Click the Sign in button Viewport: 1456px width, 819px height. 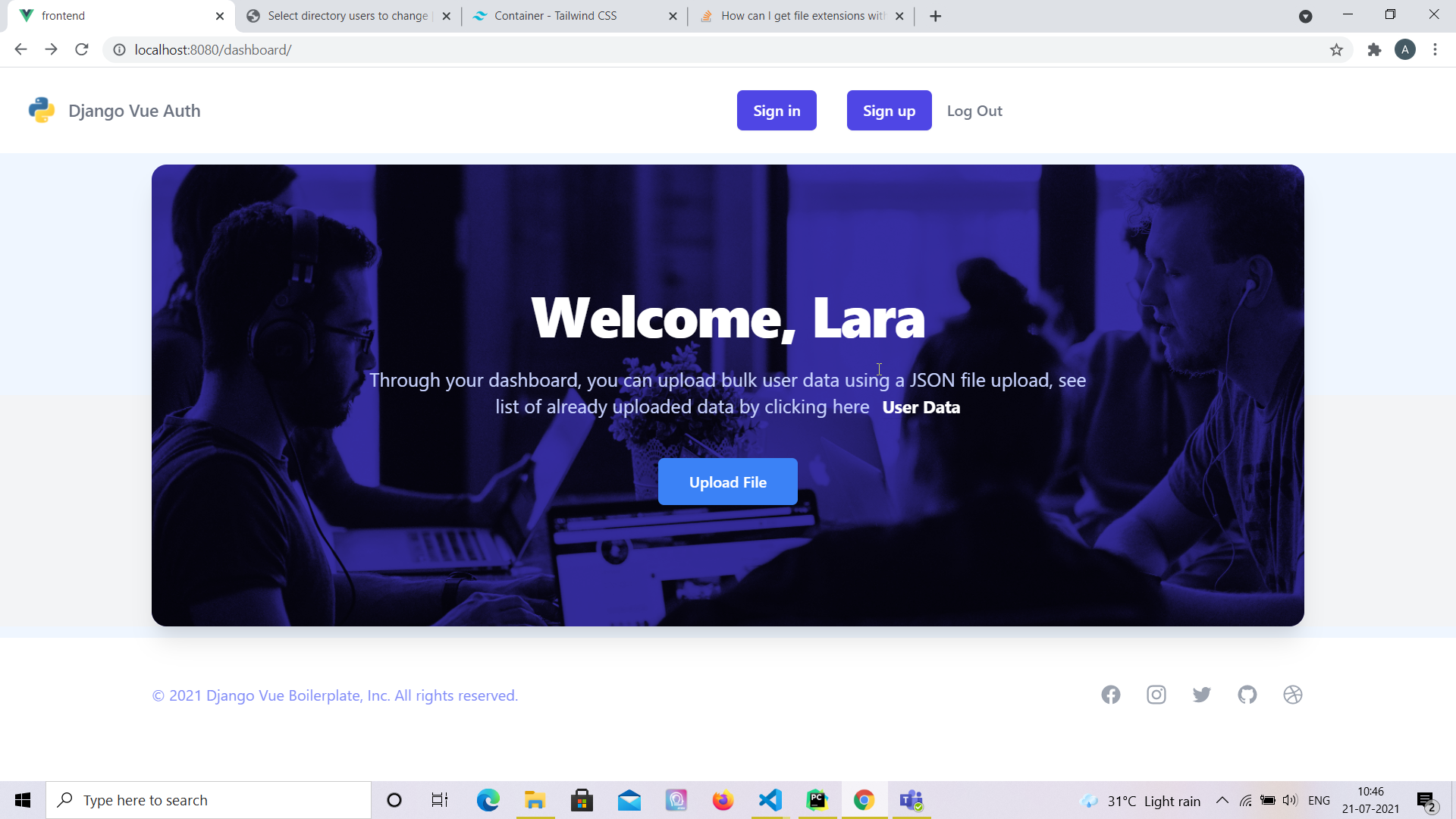(777, 111)
